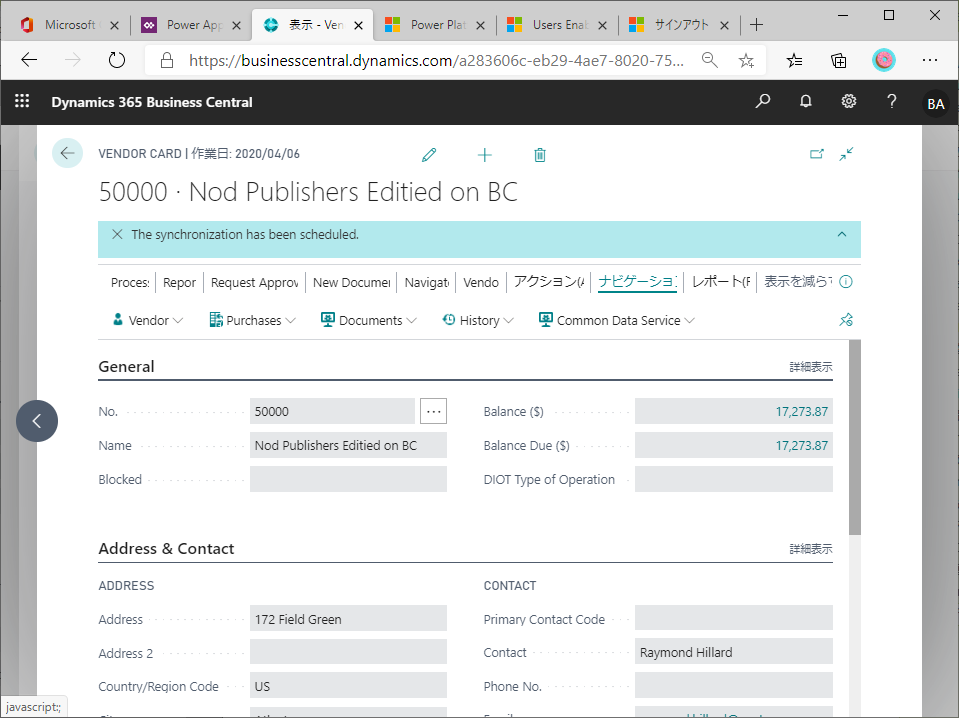Expand the Vendor dropdown menu
Screen dimensions: 959x718
[x=148, y=320]
